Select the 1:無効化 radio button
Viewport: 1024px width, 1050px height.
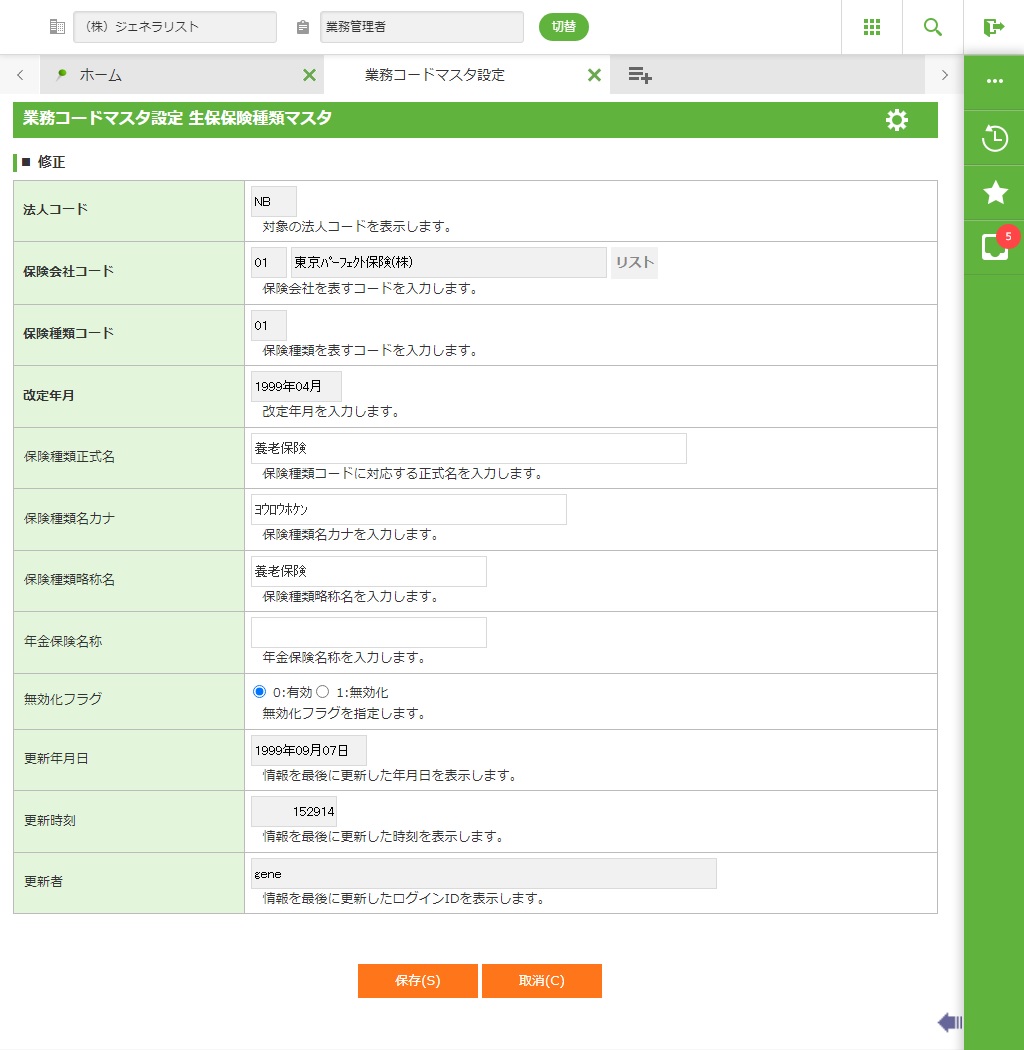pyautogui.click(x=323, y=692)
